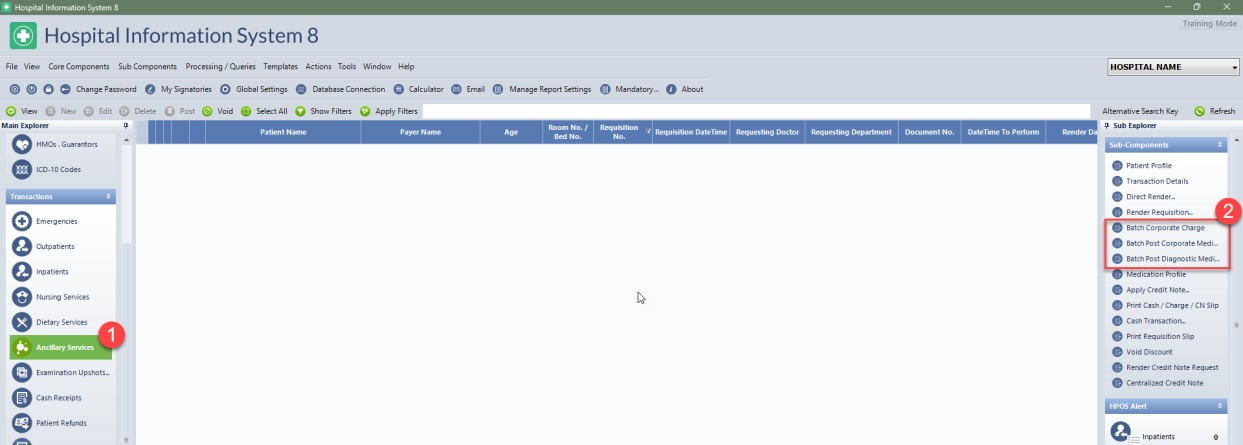Open the Processing / Queries menu
Image resolution: width=1243 pixels, height=445 pixels.
click(221, 66)
